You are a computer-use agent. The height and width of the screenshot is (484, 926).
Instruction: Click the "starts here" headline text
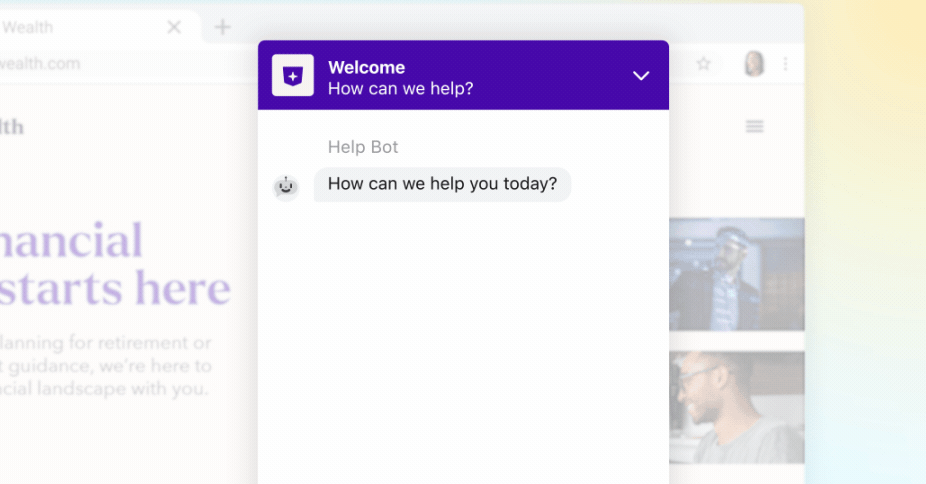point(115,288)
